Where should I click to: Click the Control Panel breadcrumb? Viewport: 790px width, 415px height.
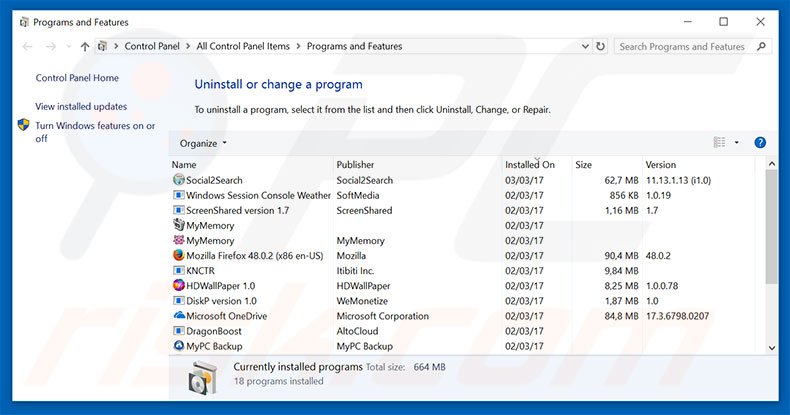click(152, 46)
